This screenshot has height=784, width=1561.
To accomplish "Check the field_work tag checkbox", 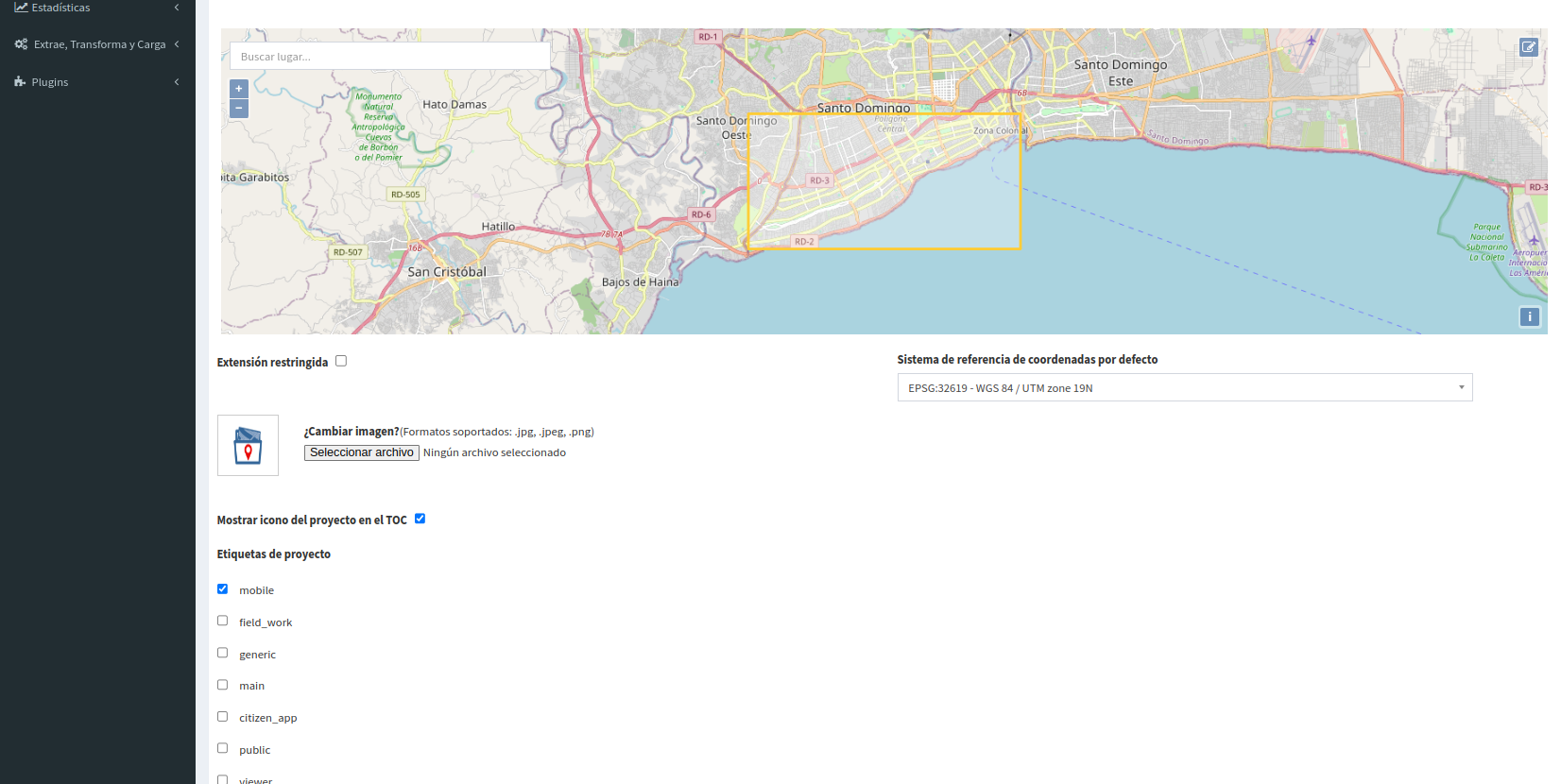I will tap(223, 621).
